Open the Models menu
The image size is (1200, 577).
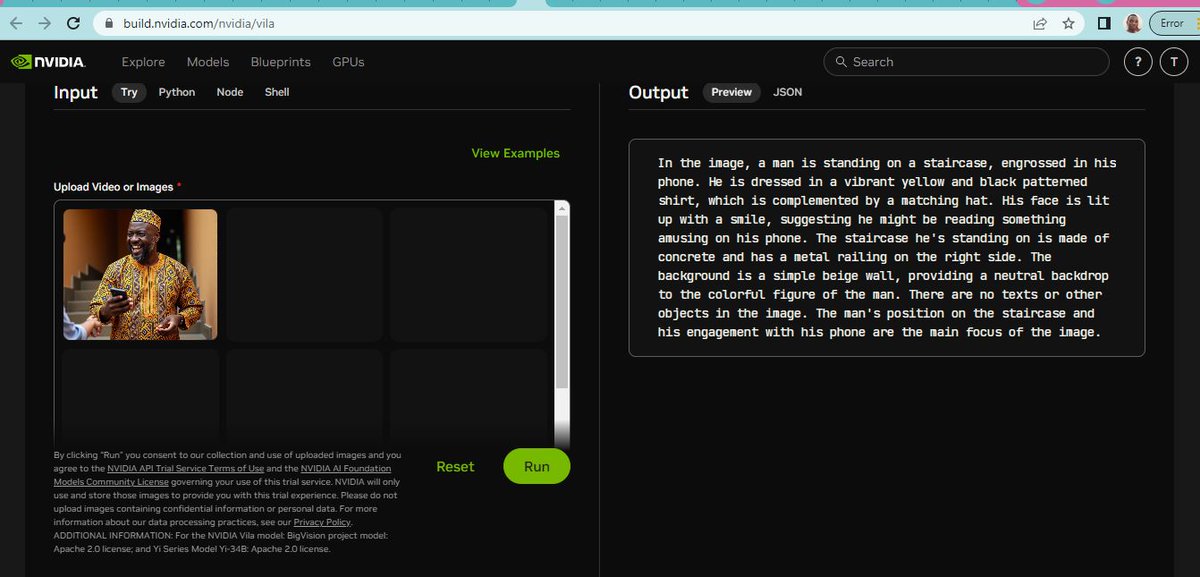[208, 62]
